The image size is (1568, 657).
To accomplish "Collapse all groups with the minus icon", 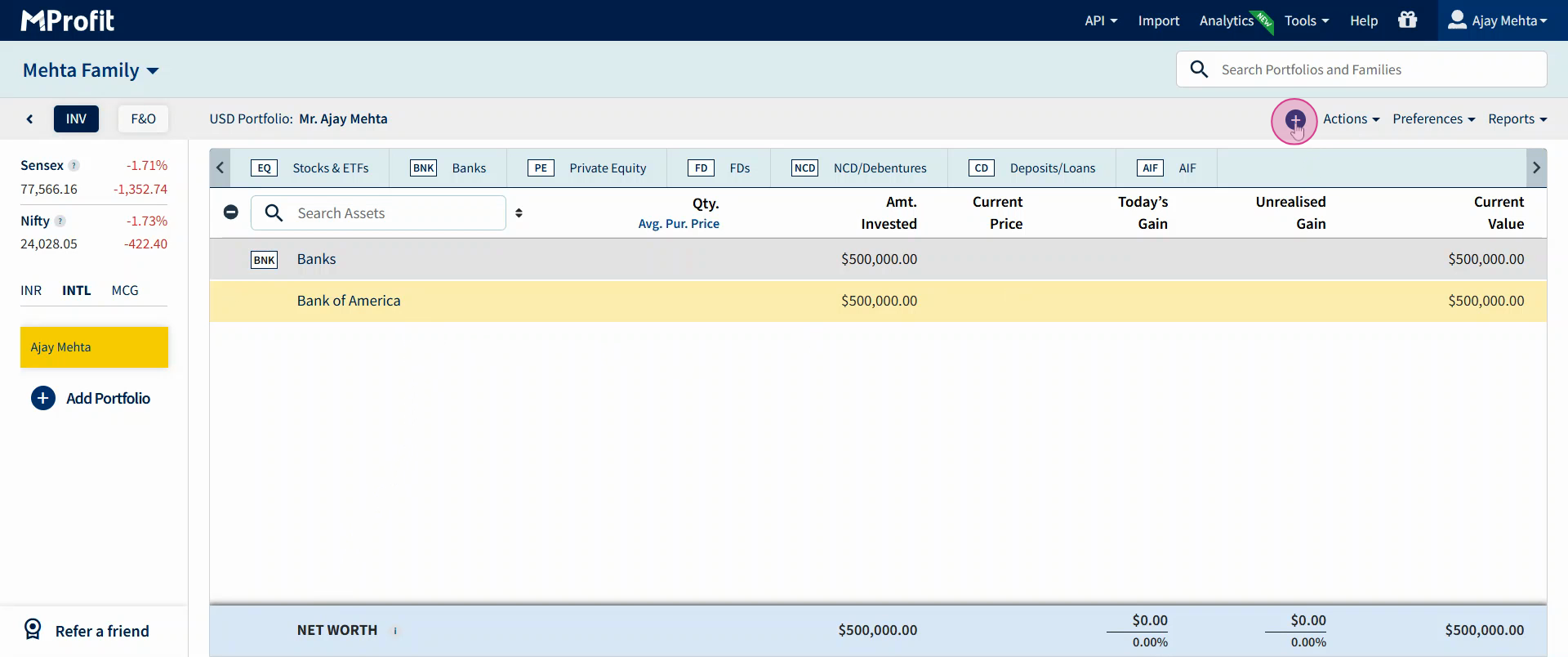I will [231, 212].
